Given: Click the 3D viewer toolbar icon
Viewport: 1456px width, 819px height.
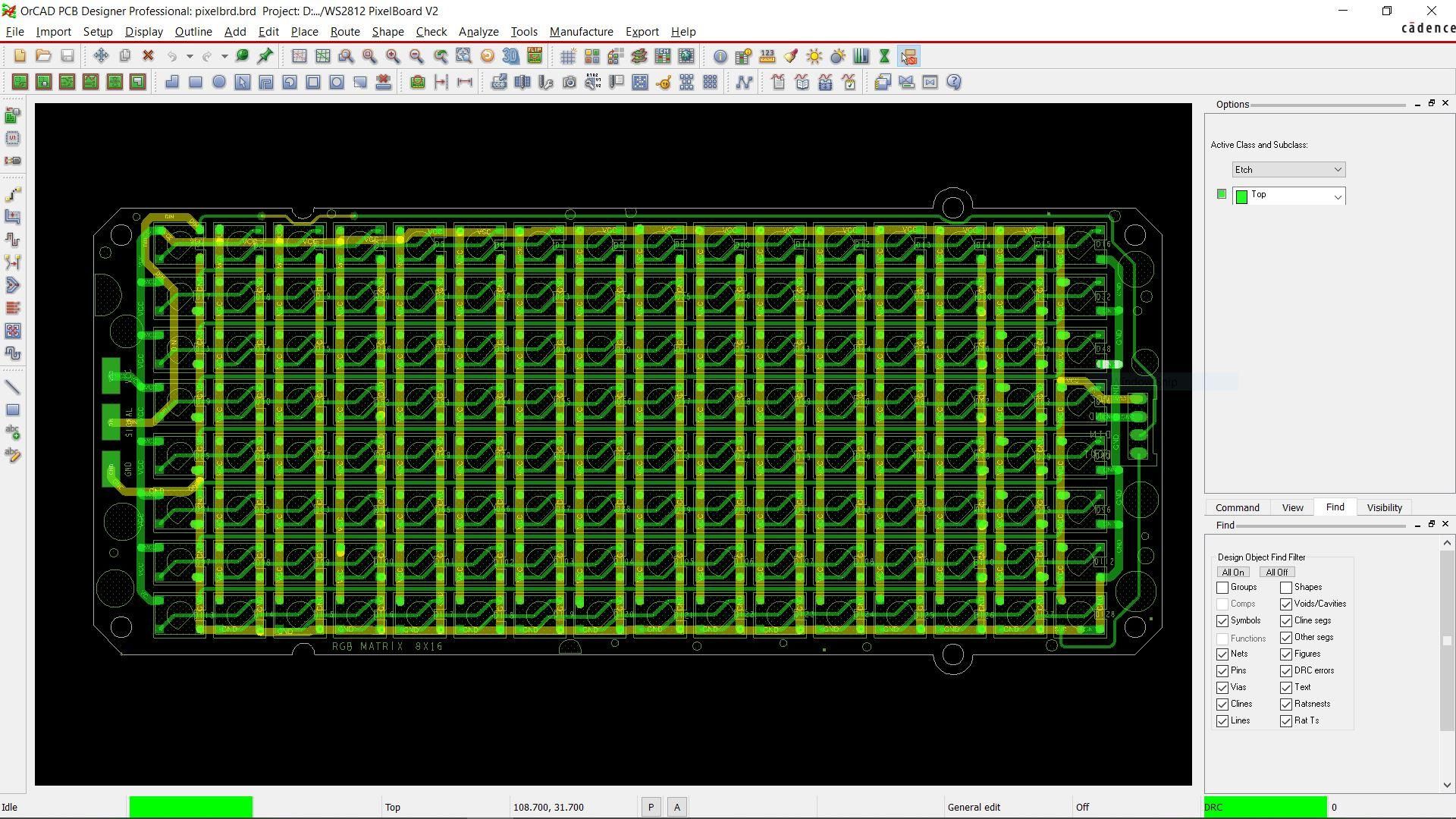Looking at the screenshot, I should (511, 56).
